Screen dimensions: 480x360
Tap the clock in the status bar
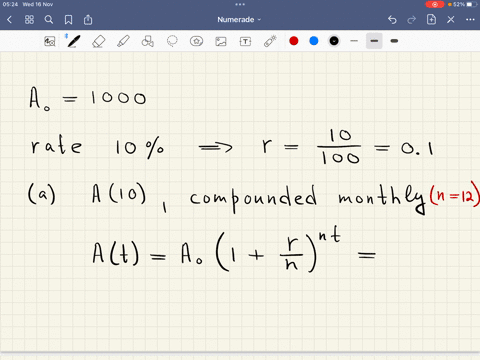[x=10, y=4]
